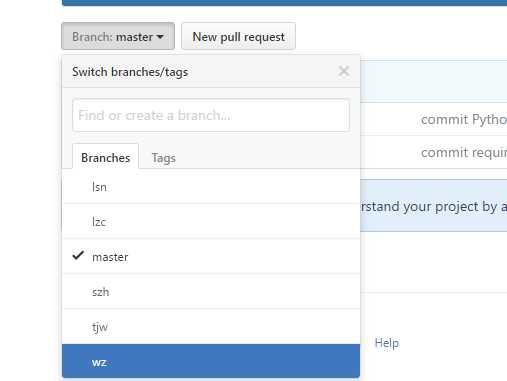Click the blue project help banner
Image resolution: width=507 pixels, height=381 pixels.
coord(433,206)
